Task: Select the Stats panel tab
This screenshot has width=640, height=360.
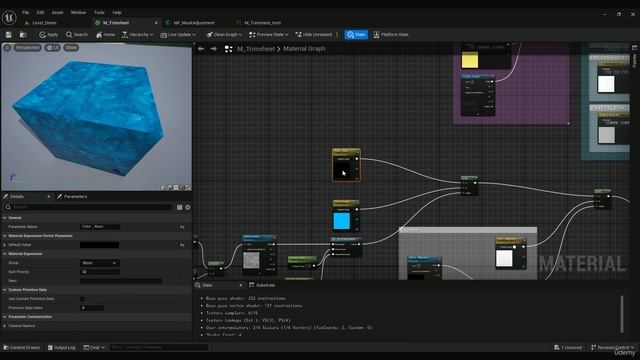Action: click(207, 285)
